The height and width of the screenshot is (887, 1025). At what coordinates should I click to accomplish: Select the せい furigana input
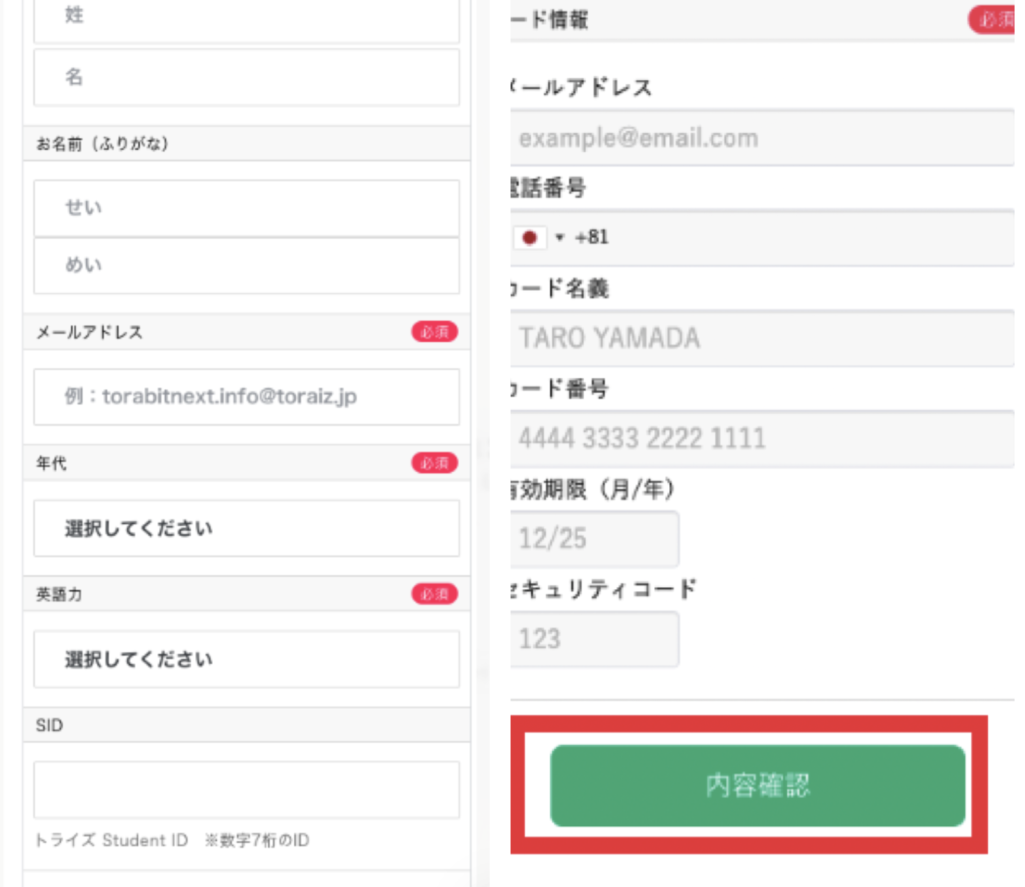point(246,208)
